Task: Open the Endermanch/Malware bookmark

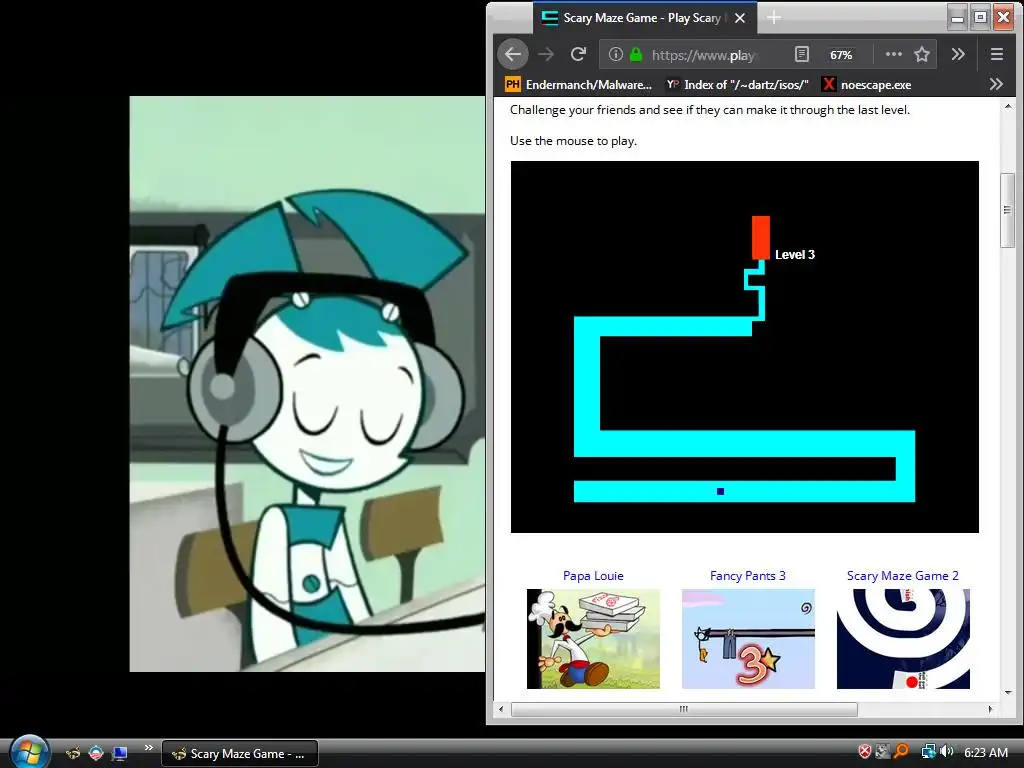Action: [x=579, y=84]
